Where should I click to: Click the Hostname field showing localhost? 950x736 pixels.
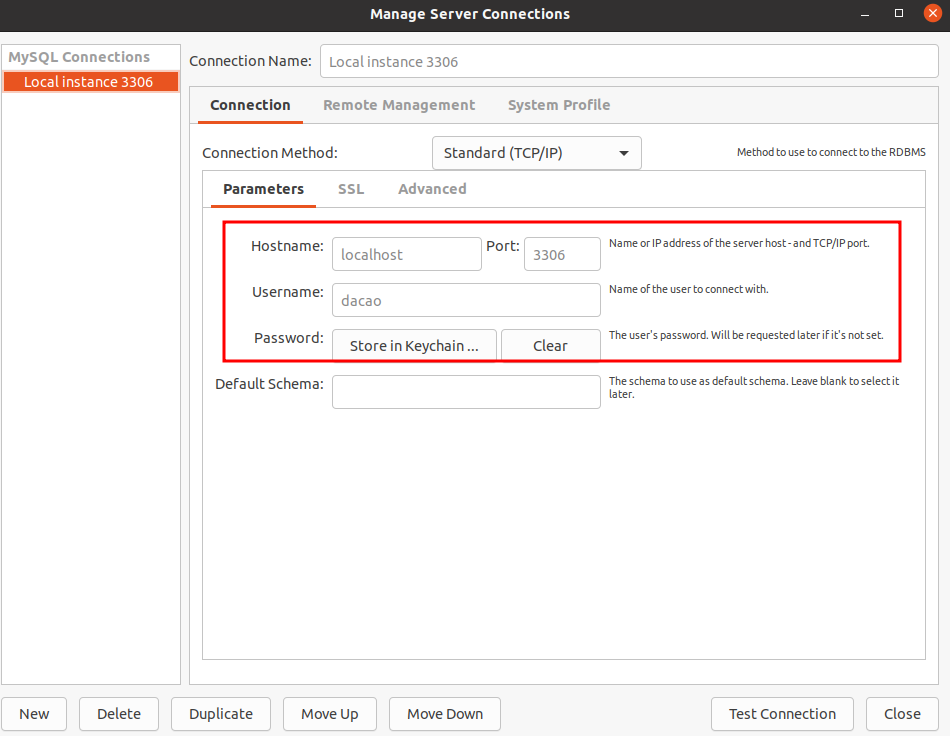click(x=407, y=254)
